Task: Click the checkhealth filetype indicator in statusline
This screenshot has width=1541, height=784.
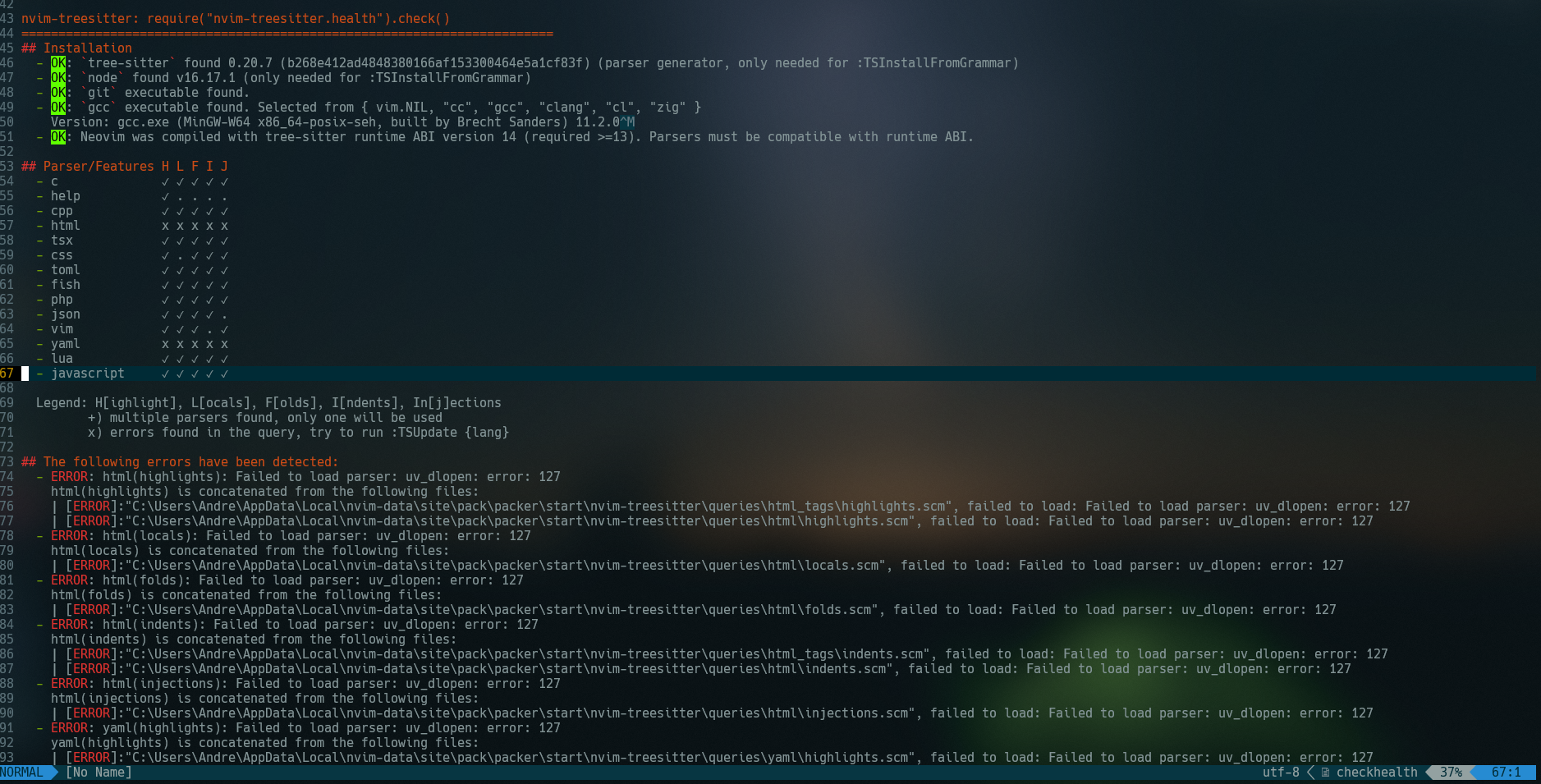Action: [x=1377, y=772]
